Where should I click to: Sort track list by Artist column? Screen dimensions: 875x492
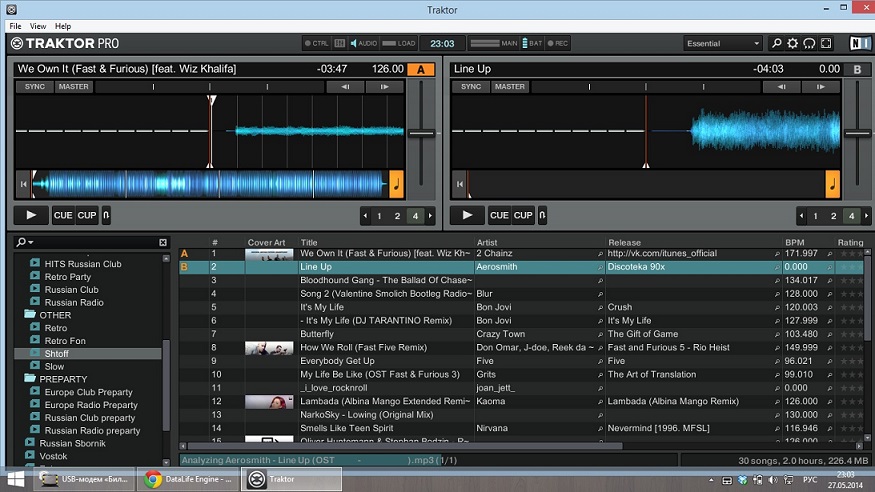pos(487,243)
